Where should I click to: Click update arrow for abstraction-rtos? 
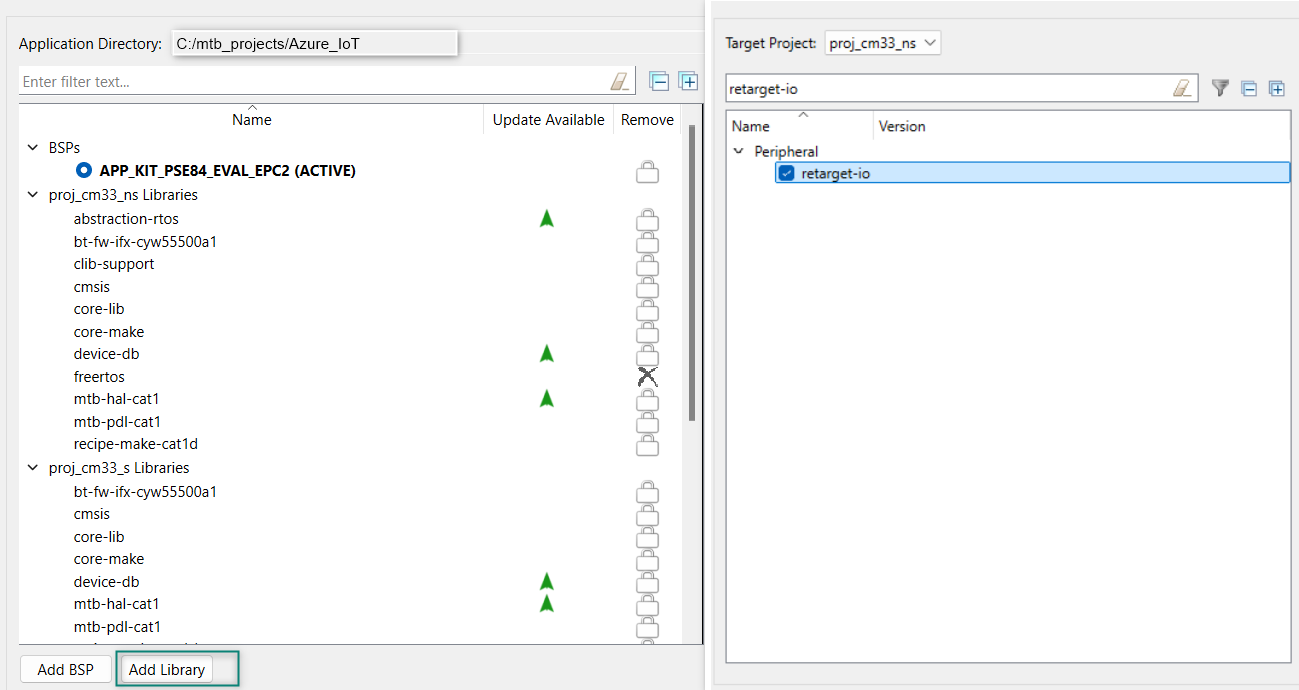[x=546, y=218]
